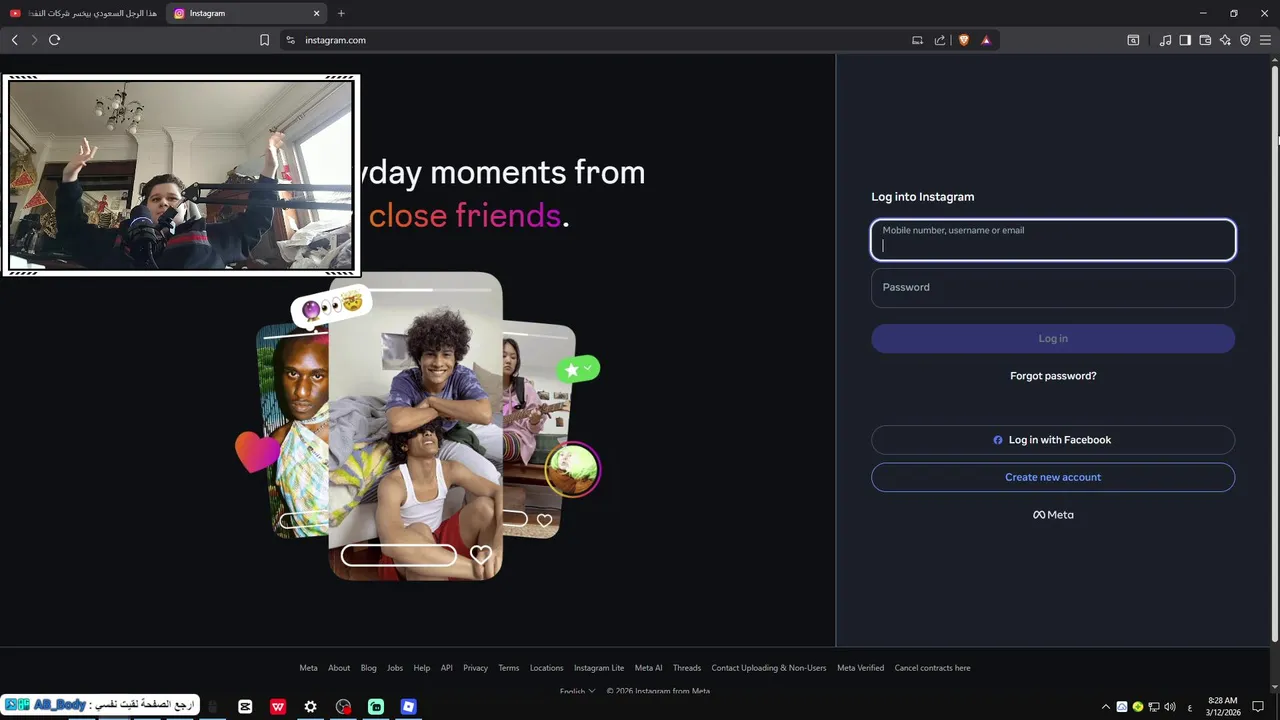Toggle the browser sidebar panel icon

[1185, 40]
